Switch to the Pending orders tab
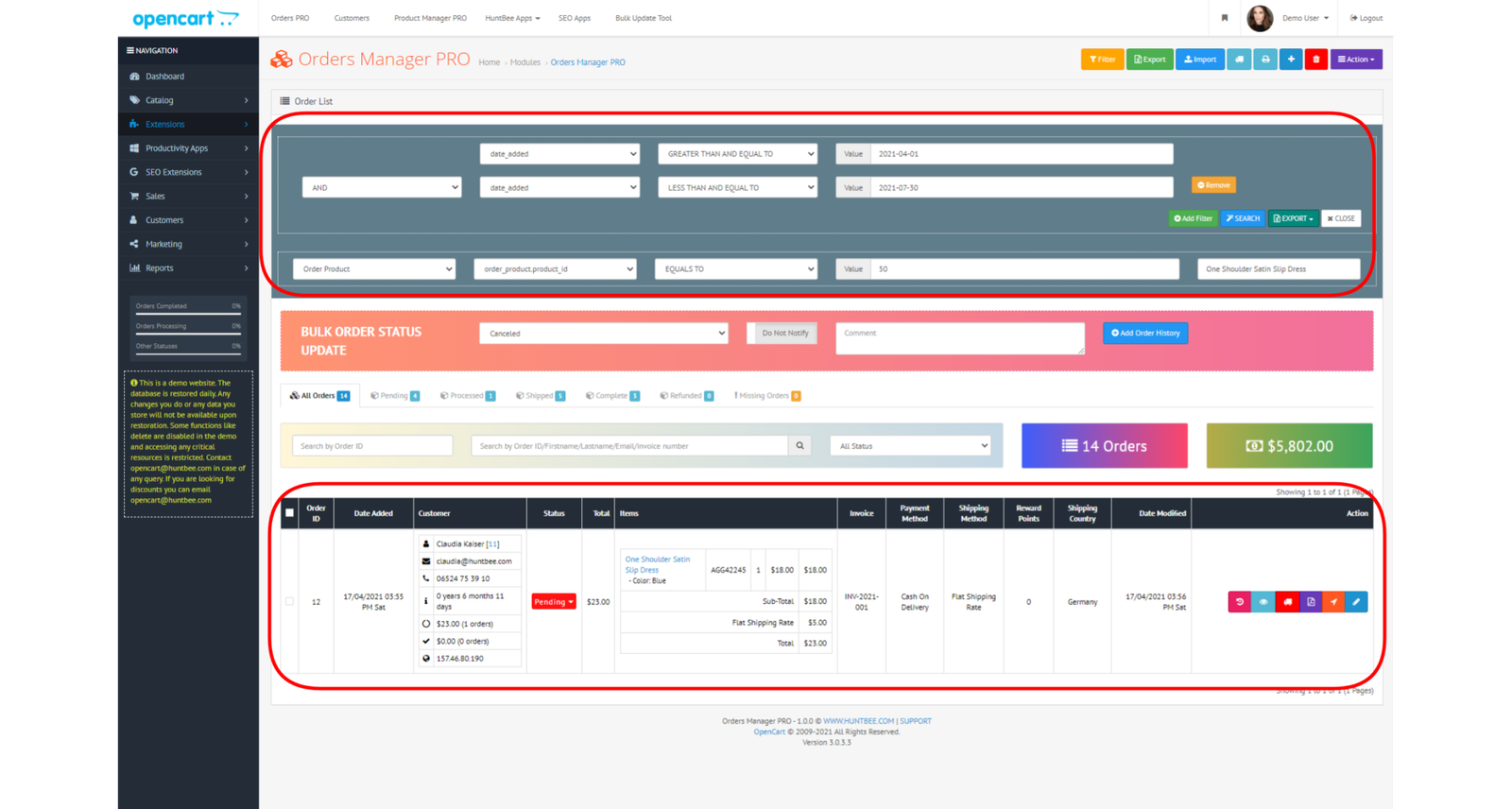 (395, 396)
